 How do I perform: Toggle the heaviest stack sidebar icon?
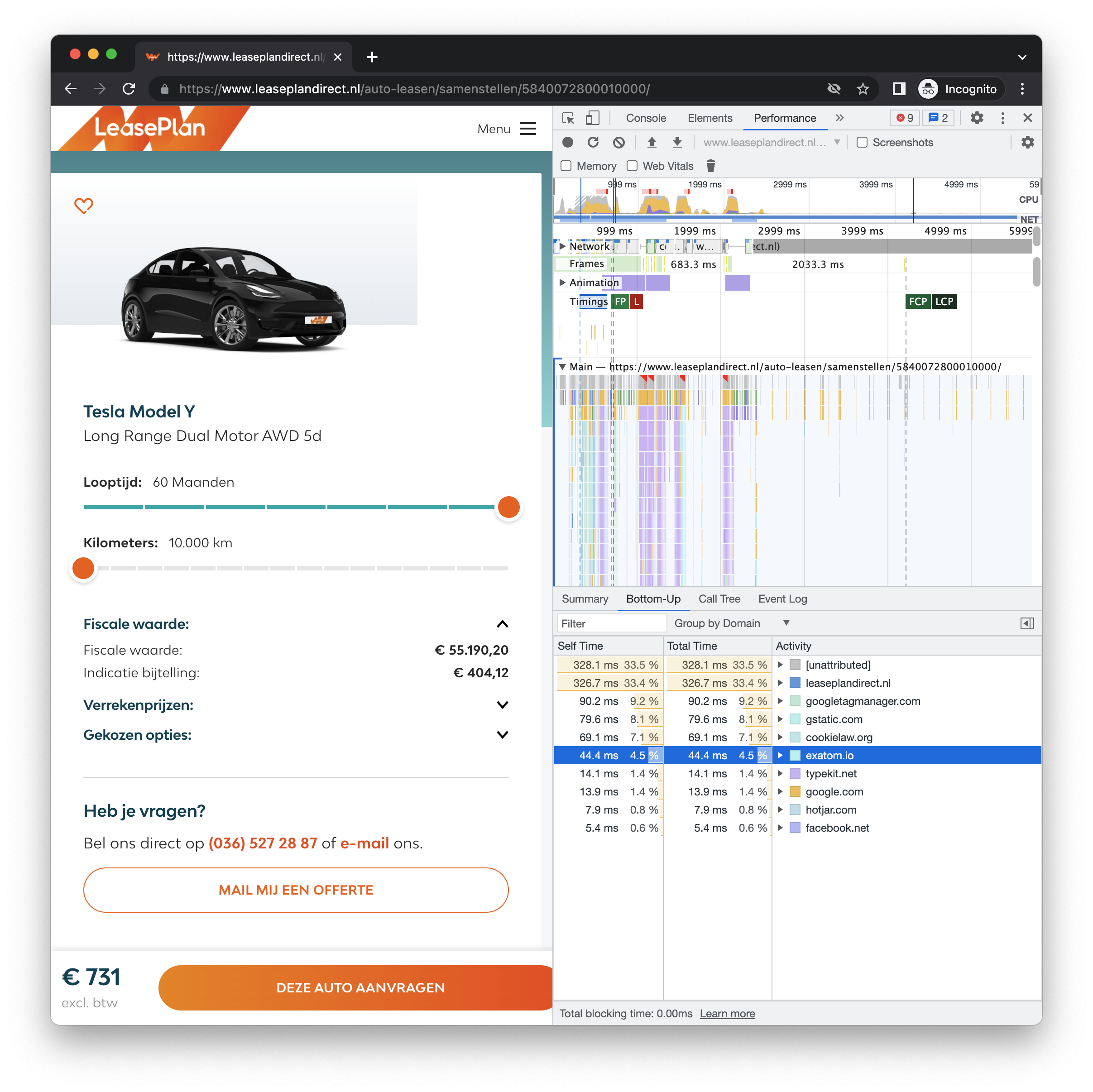(x=1027, y=623)
